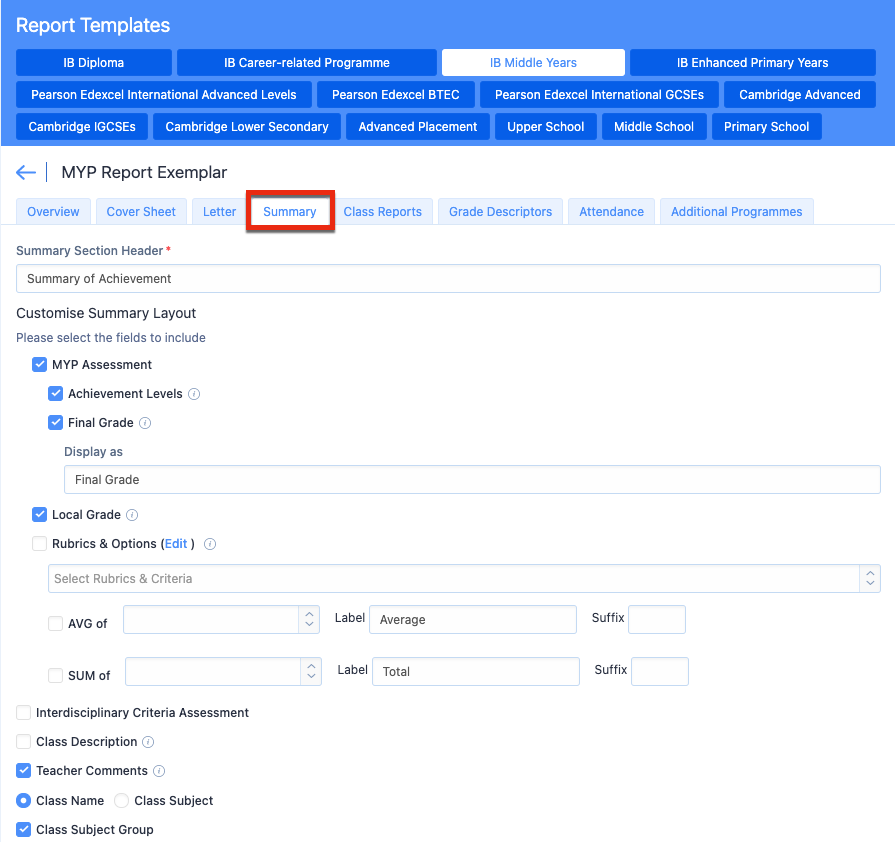
Task: Choose Cambridge Advanced
Action: coord(800,95)
